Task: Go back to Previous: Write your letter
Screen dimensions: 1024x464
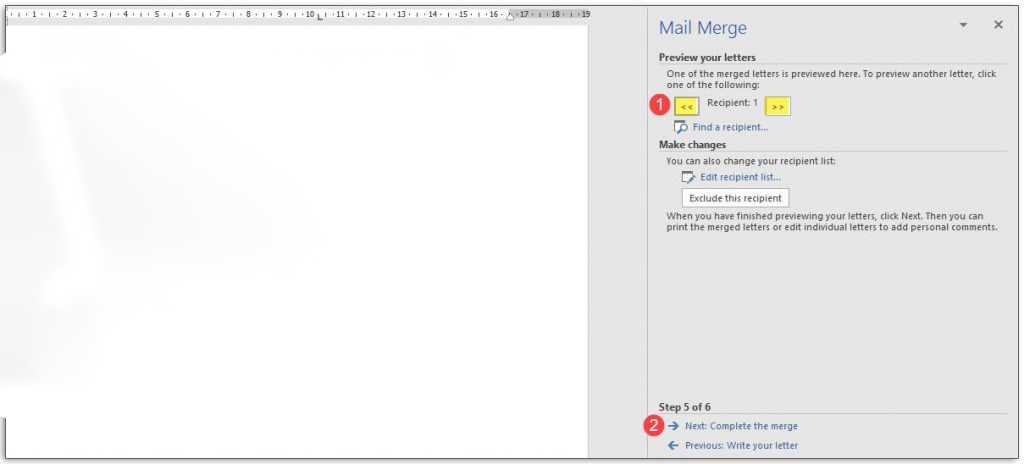Action: point(741,446)
